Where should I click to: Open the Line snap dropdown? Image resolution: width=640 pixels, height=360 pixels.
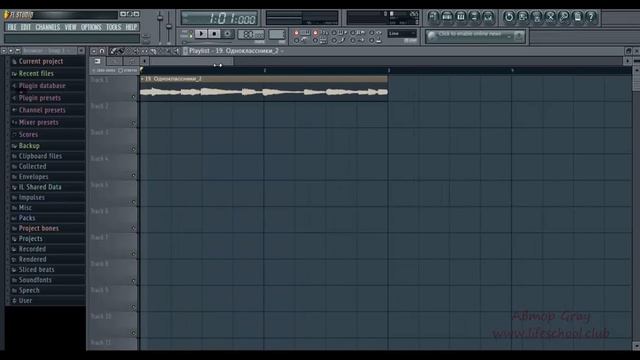point(402,33)
